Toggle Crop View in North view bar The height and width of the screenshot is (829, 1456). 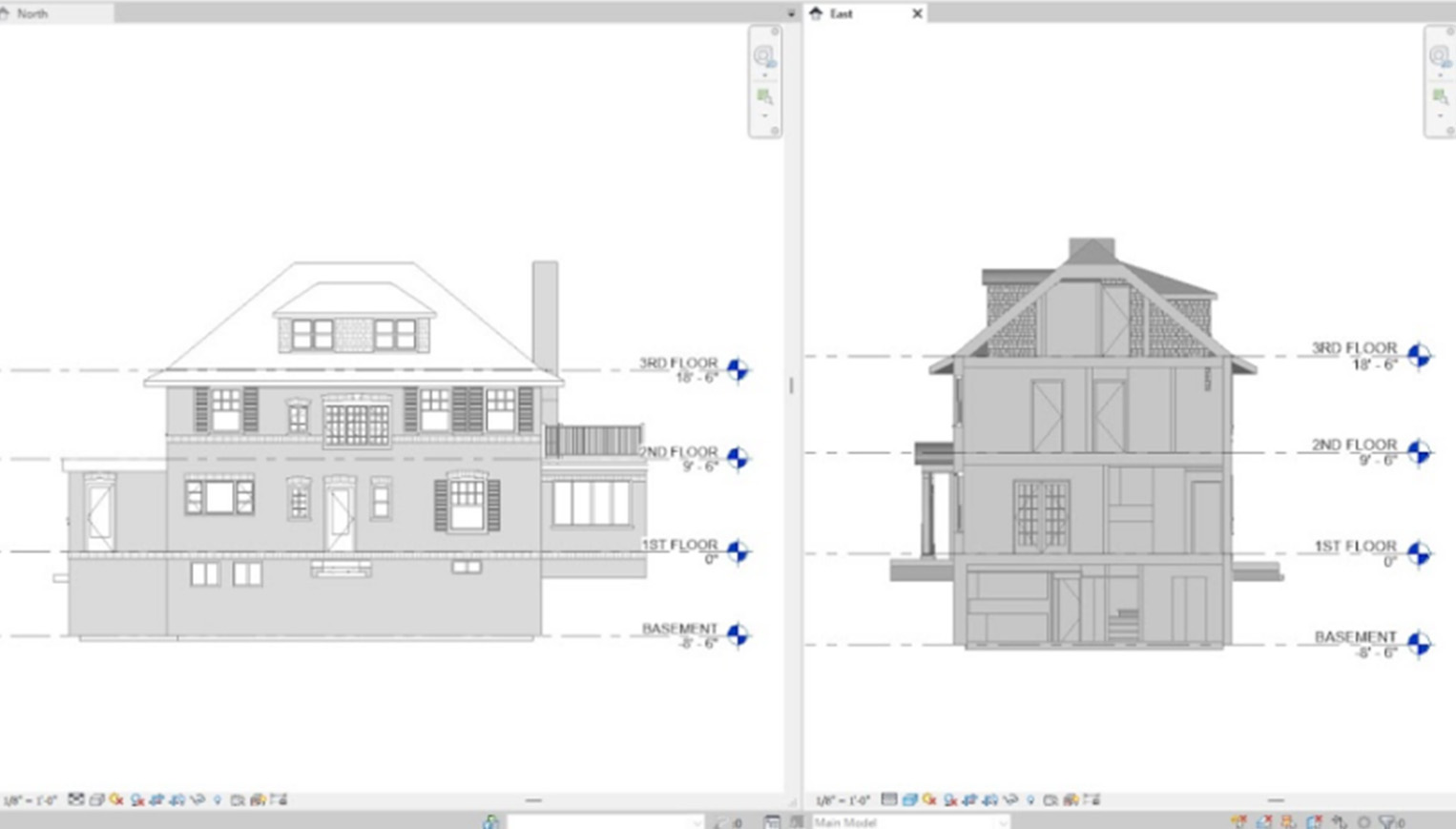(157, 799)
